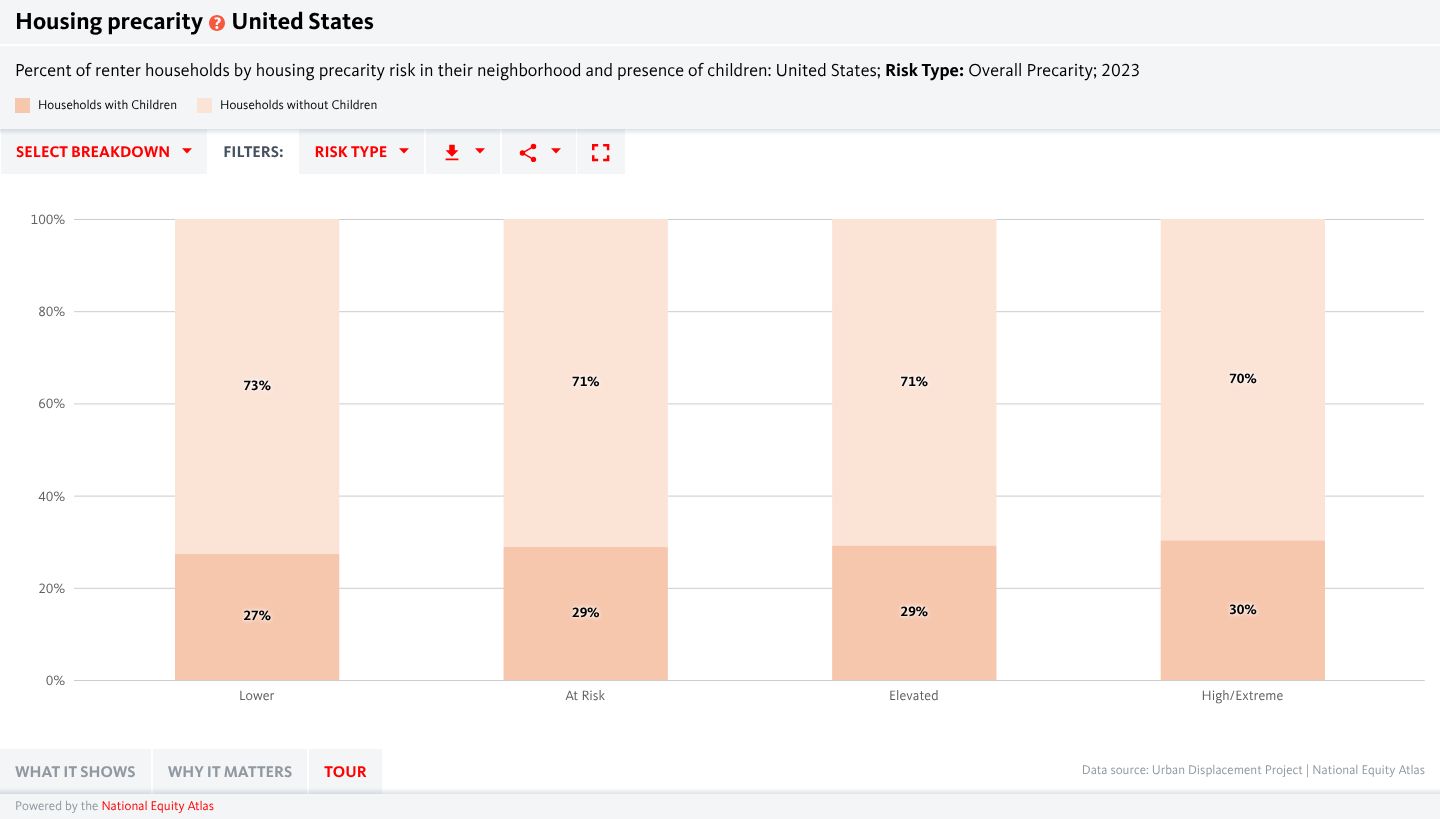Image resolution: width=1440 pixels, height=819 pixels.
Task: Select the 27% segment in the Lower bar
Action: pos(257,615)
